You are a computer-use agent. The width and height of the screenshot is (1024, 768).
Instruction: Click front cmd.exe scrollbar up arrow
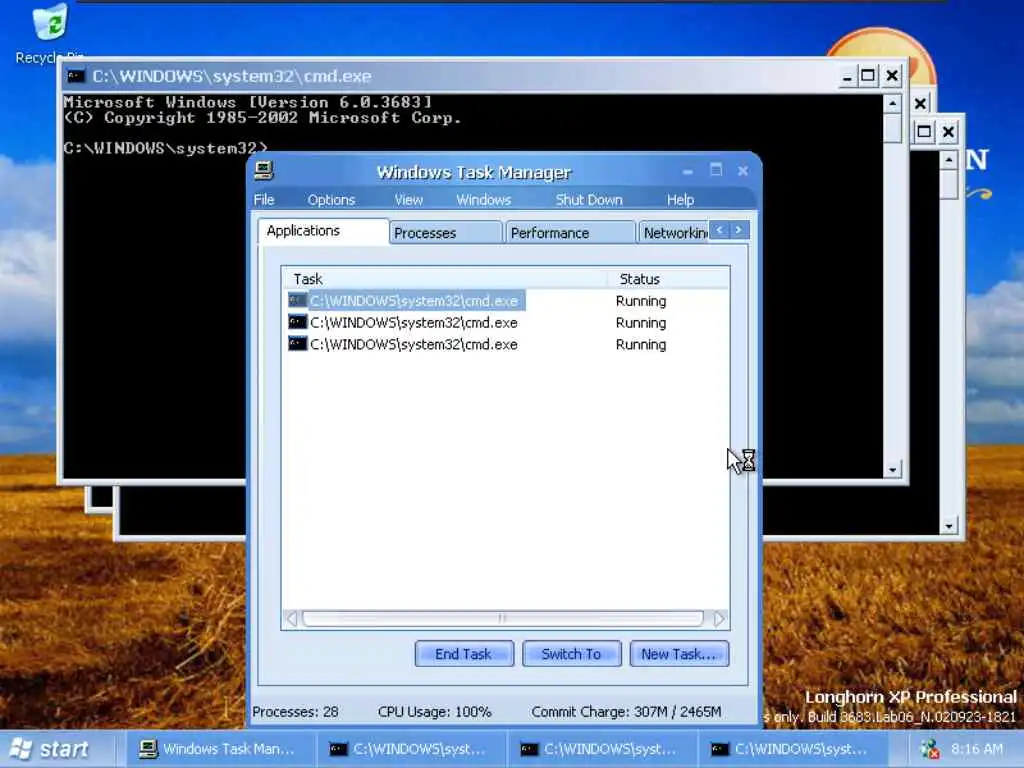click(x=892, y=103)
